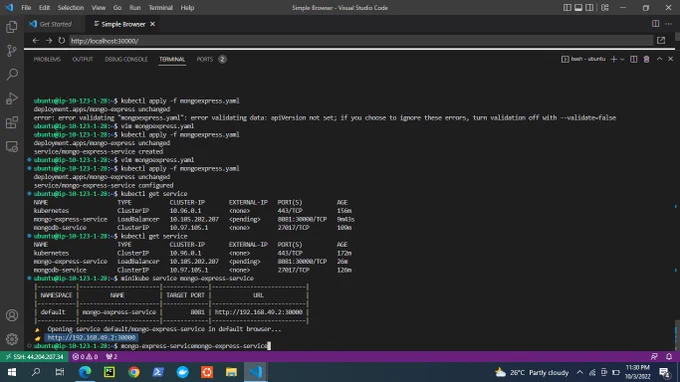Open the Edit menu
Viewport: 680px width, 382px height.
coord(44,8)
